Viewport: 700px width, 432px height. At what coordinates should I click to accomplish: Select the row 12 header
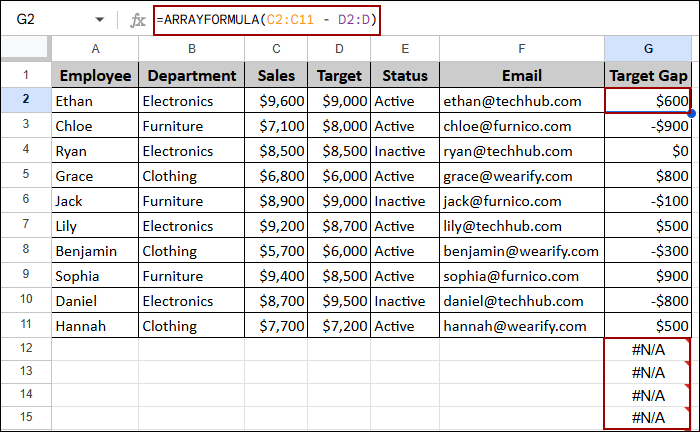tap(26, 349)
